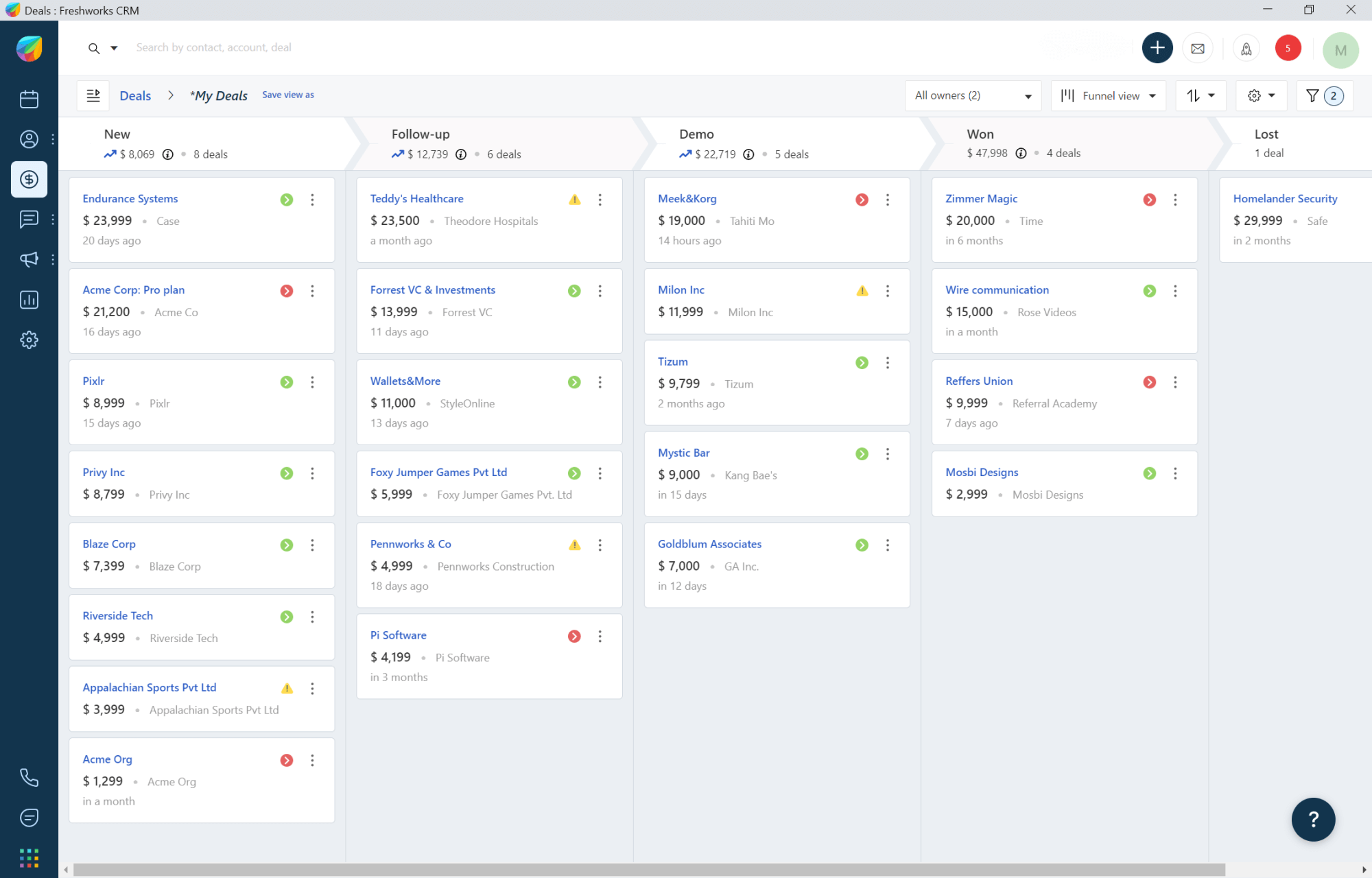1372x878 pixels.
Task: Open the Conversations chat sidebar icon
Action: tap(29, 219)
